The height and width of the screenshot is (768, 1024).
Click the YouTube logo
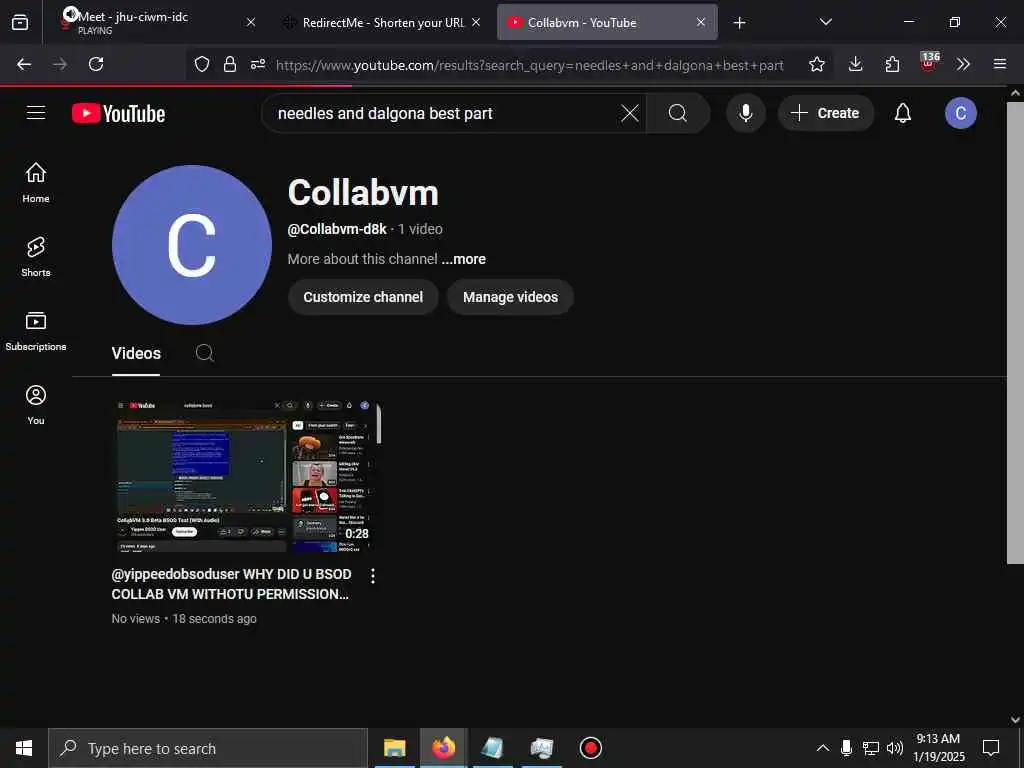click(118, 114)
